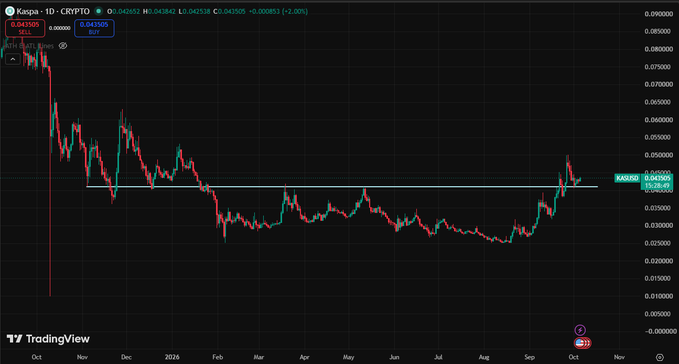Click the Sep label on time axis

(x=529, y=357)
